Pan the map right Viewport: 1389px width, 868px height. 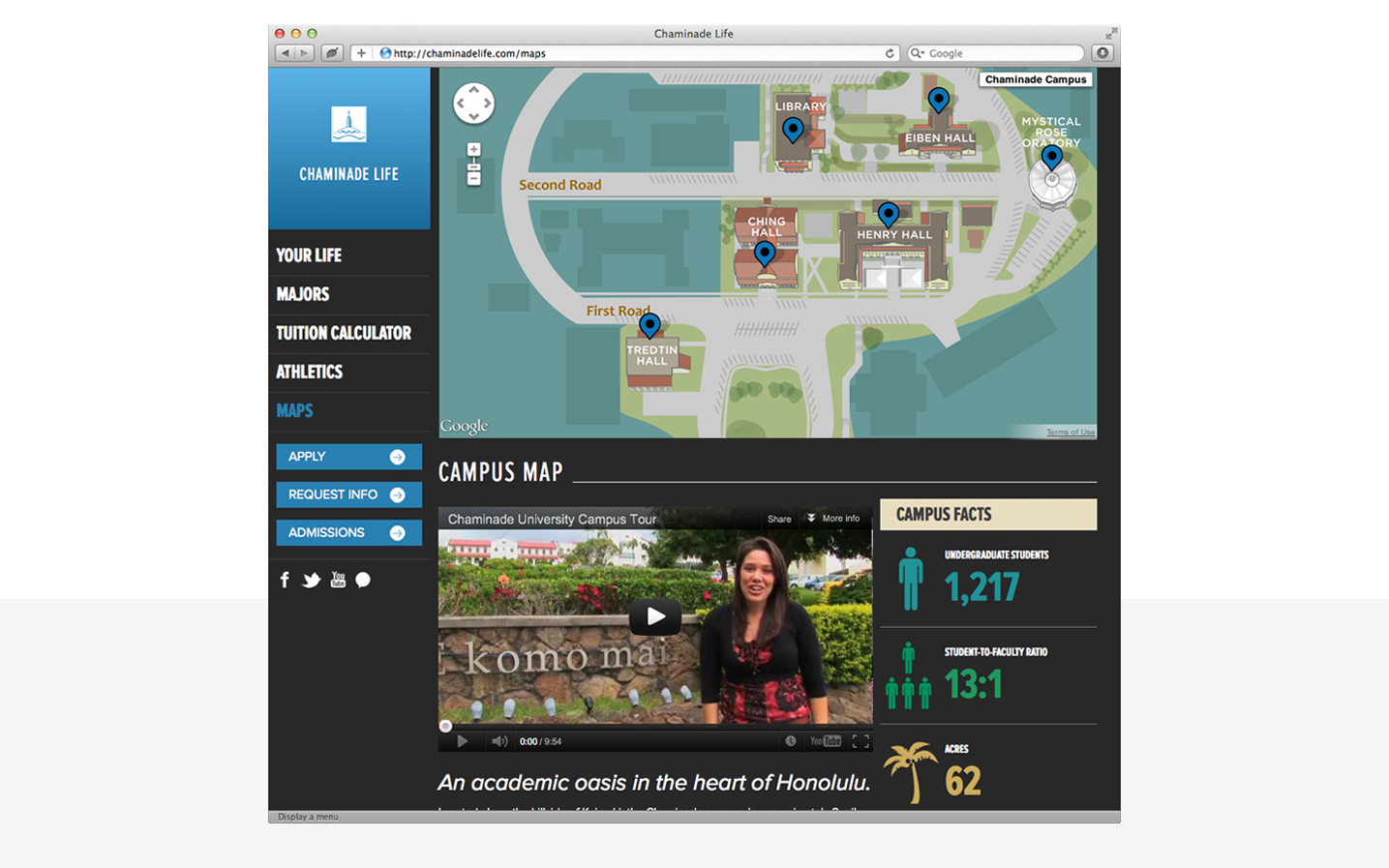[487, 104]
